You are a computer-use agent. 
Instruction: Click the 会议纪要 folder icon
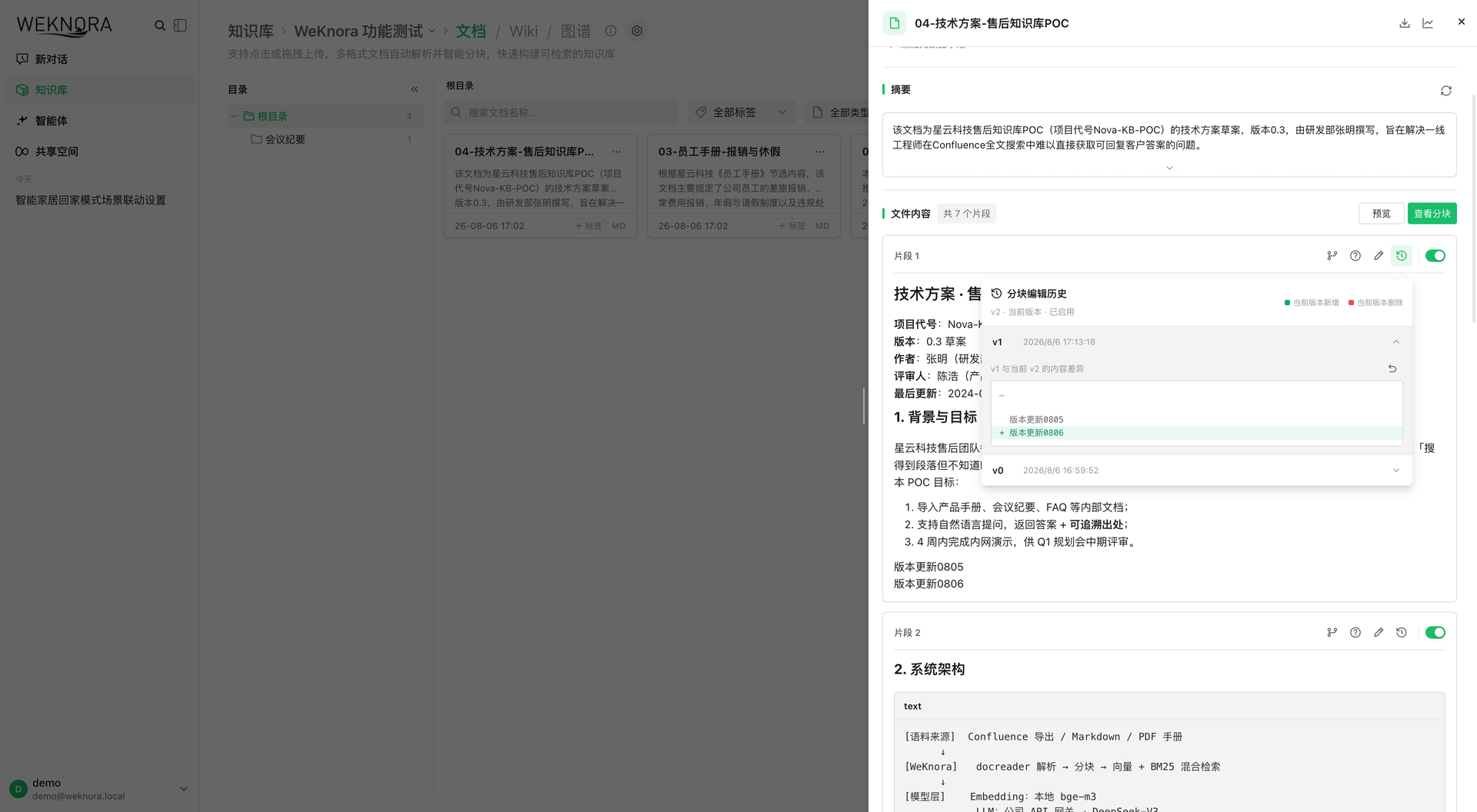tap(256, 139)
